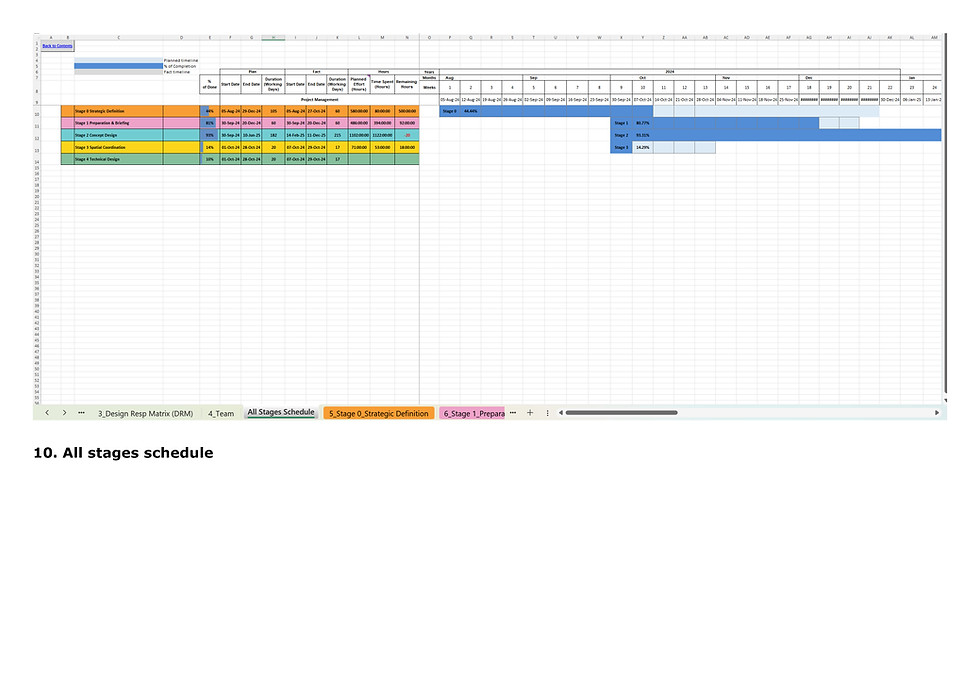
Task: Select the column C header
Action: tap(118, 37)
